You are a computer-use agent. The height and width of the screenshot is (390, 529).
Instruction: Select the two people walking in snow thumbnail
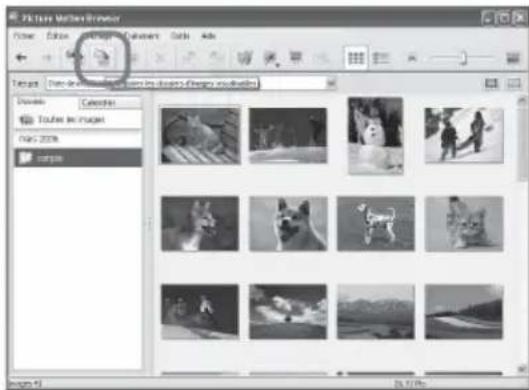pyautogui.click(x=464, y=136)
